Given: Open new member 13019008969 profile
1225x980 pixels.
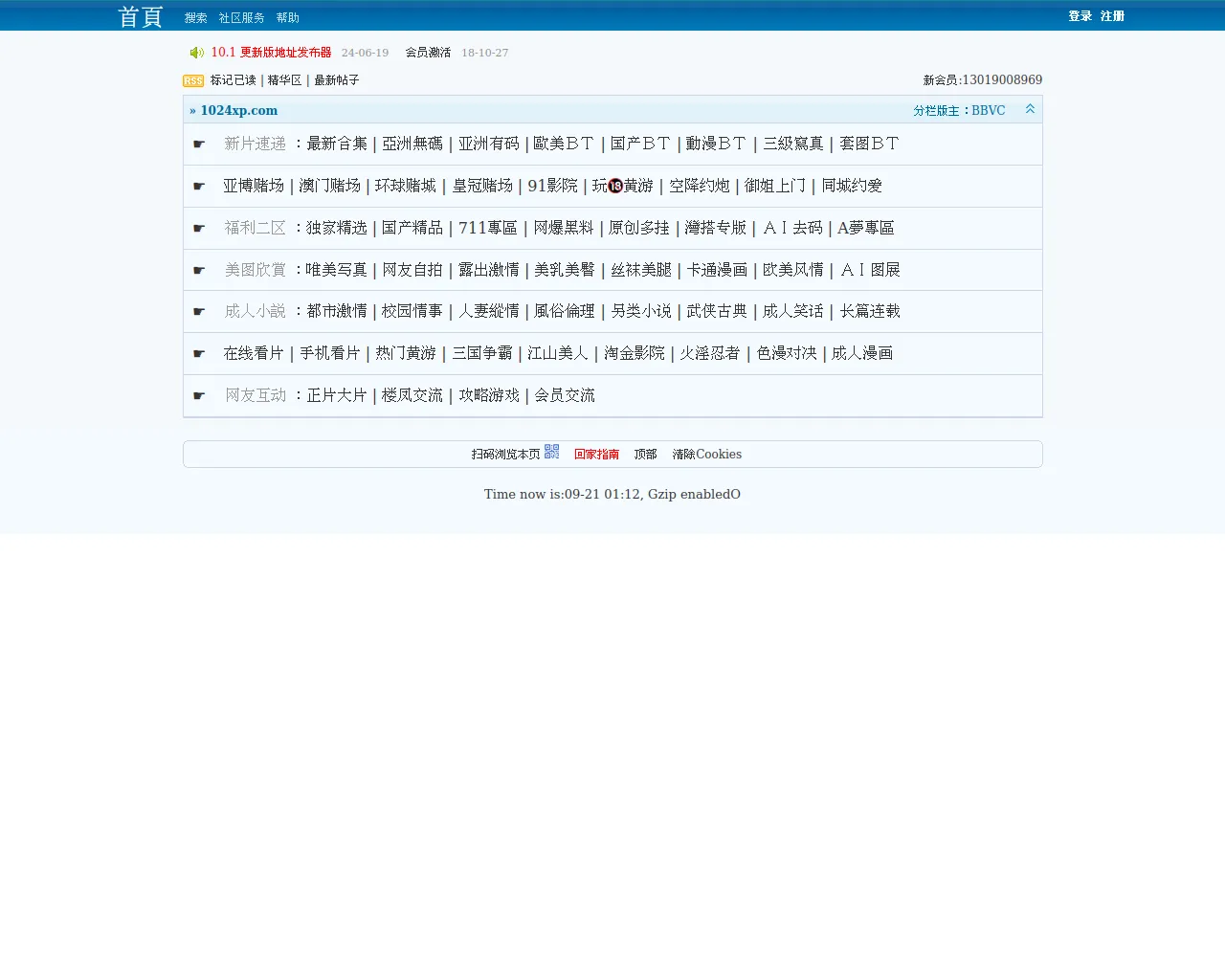Looking at the screenshot, I should pos(1002,80).
